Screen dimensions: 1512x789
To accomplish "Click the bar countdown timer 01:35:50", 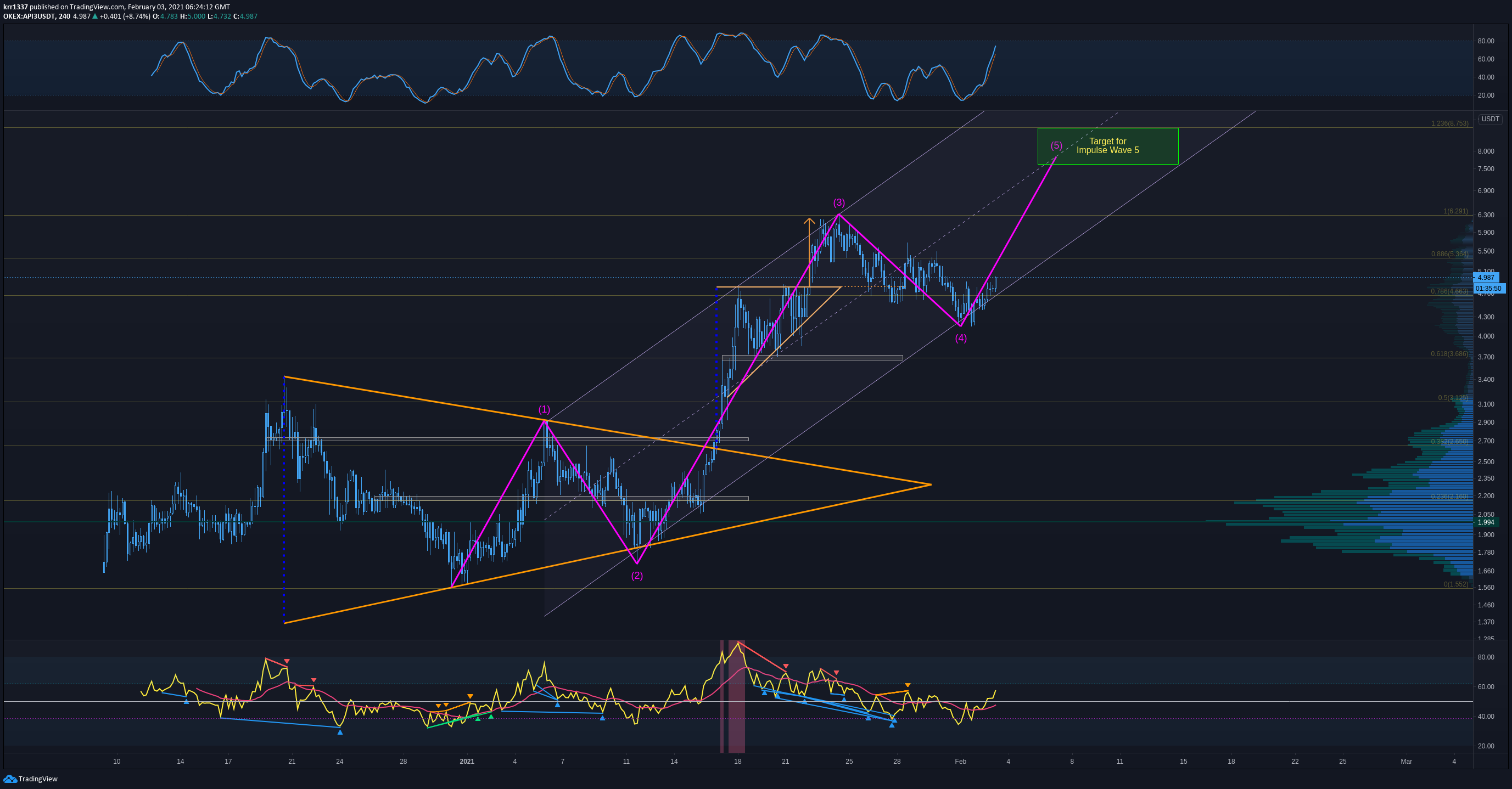I will pos(1489,288).
